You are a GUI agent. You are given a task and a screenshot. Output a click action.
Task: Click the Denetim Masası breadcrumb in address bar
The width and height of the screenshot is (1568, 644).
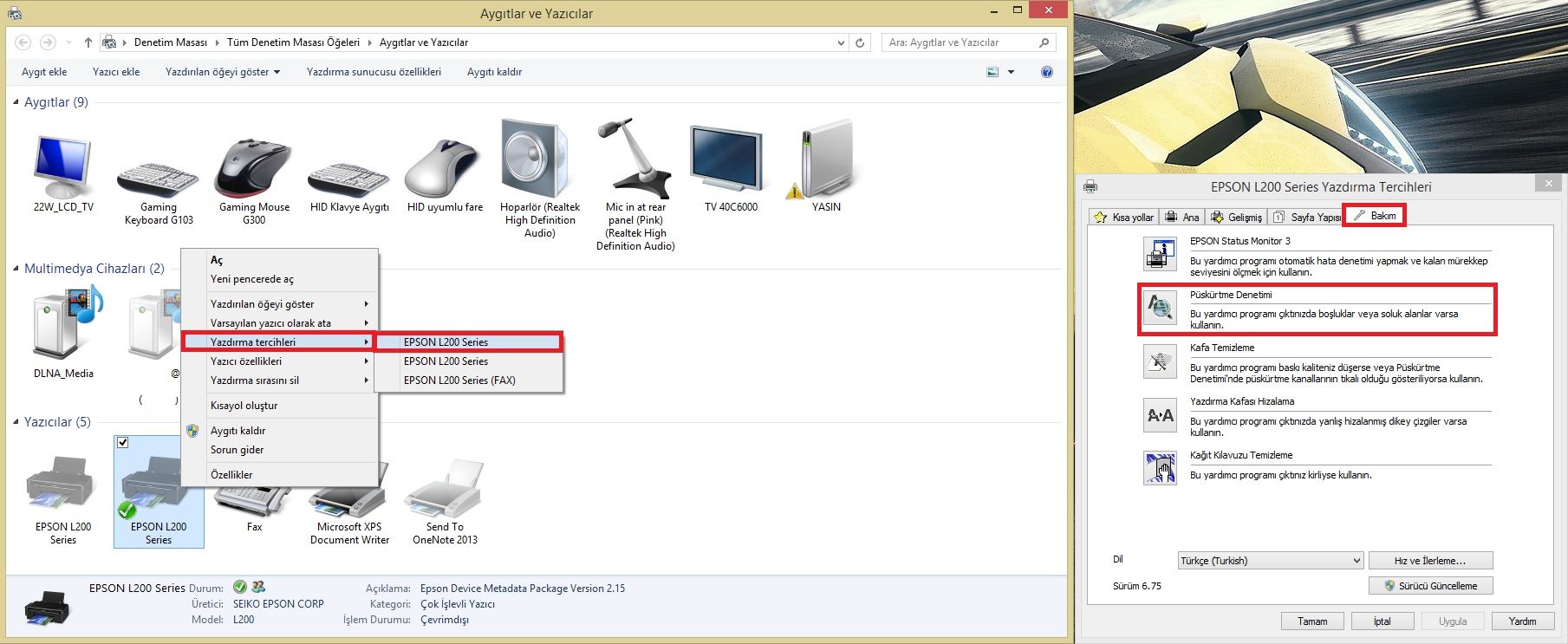[x=171, y=42]
